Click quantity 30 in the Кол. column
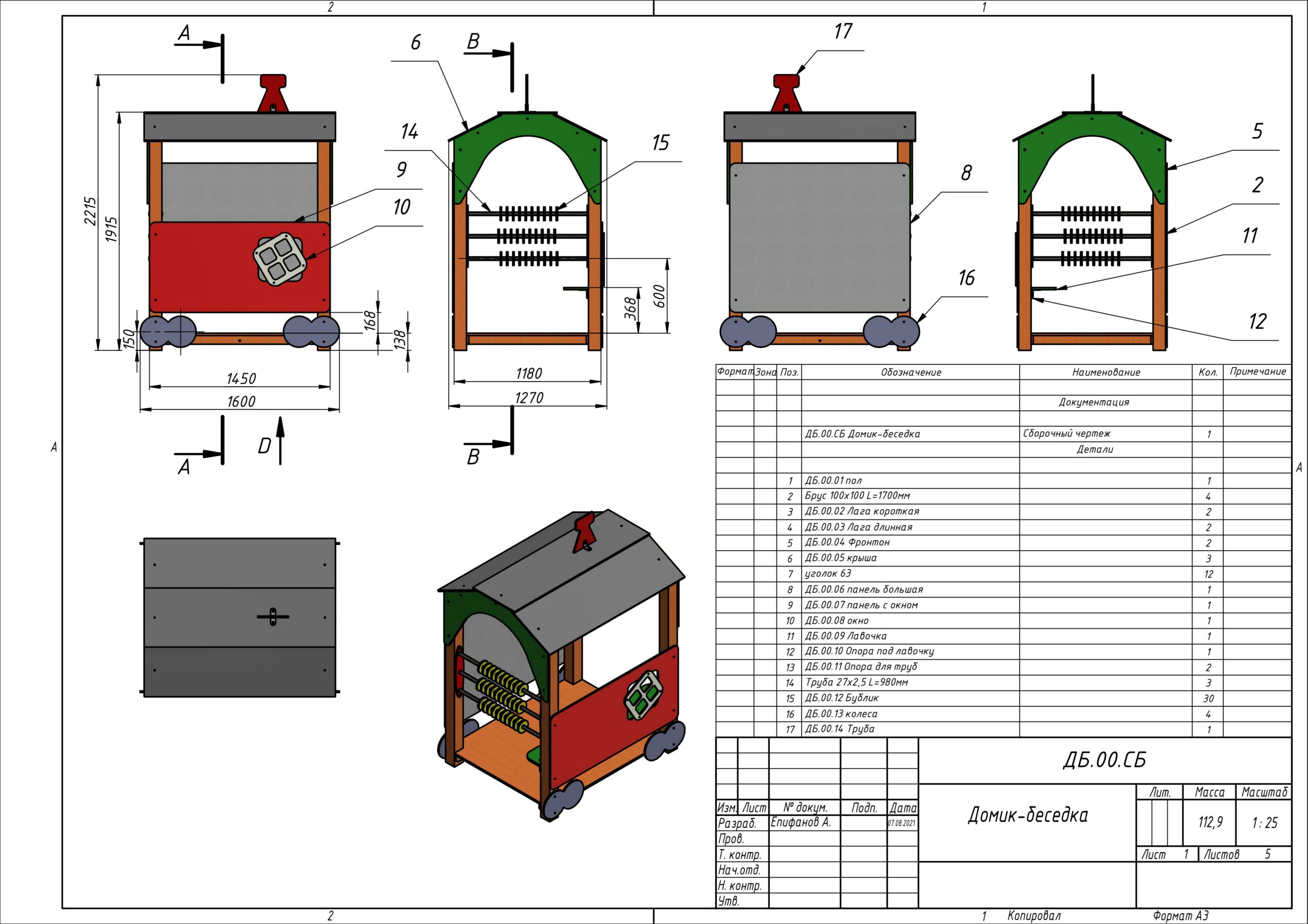Image resolution: width=1308 pixels, height=924 pixels. click(1208, 698)
